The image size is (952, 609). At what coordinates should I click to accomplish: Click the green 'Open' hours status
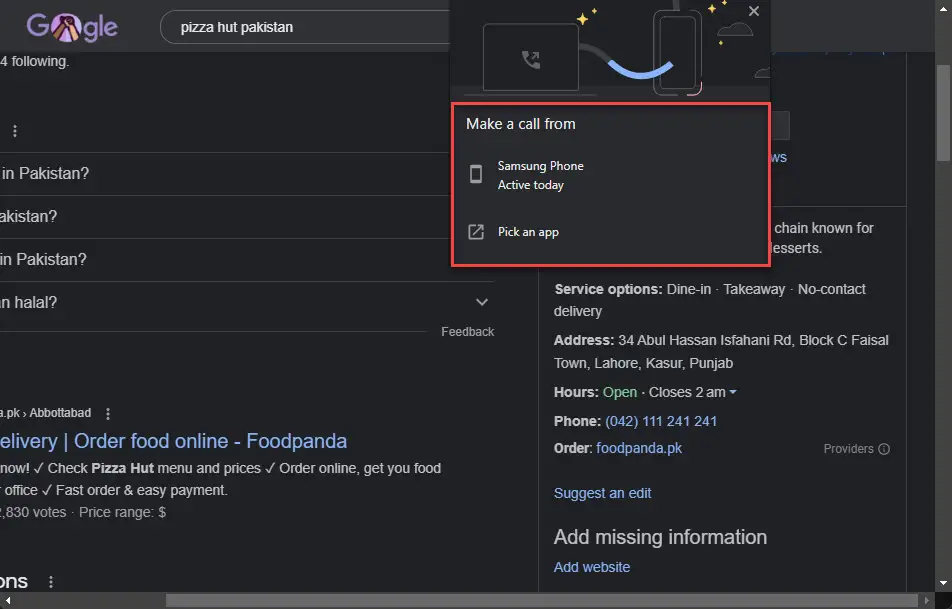pos(620,392)
